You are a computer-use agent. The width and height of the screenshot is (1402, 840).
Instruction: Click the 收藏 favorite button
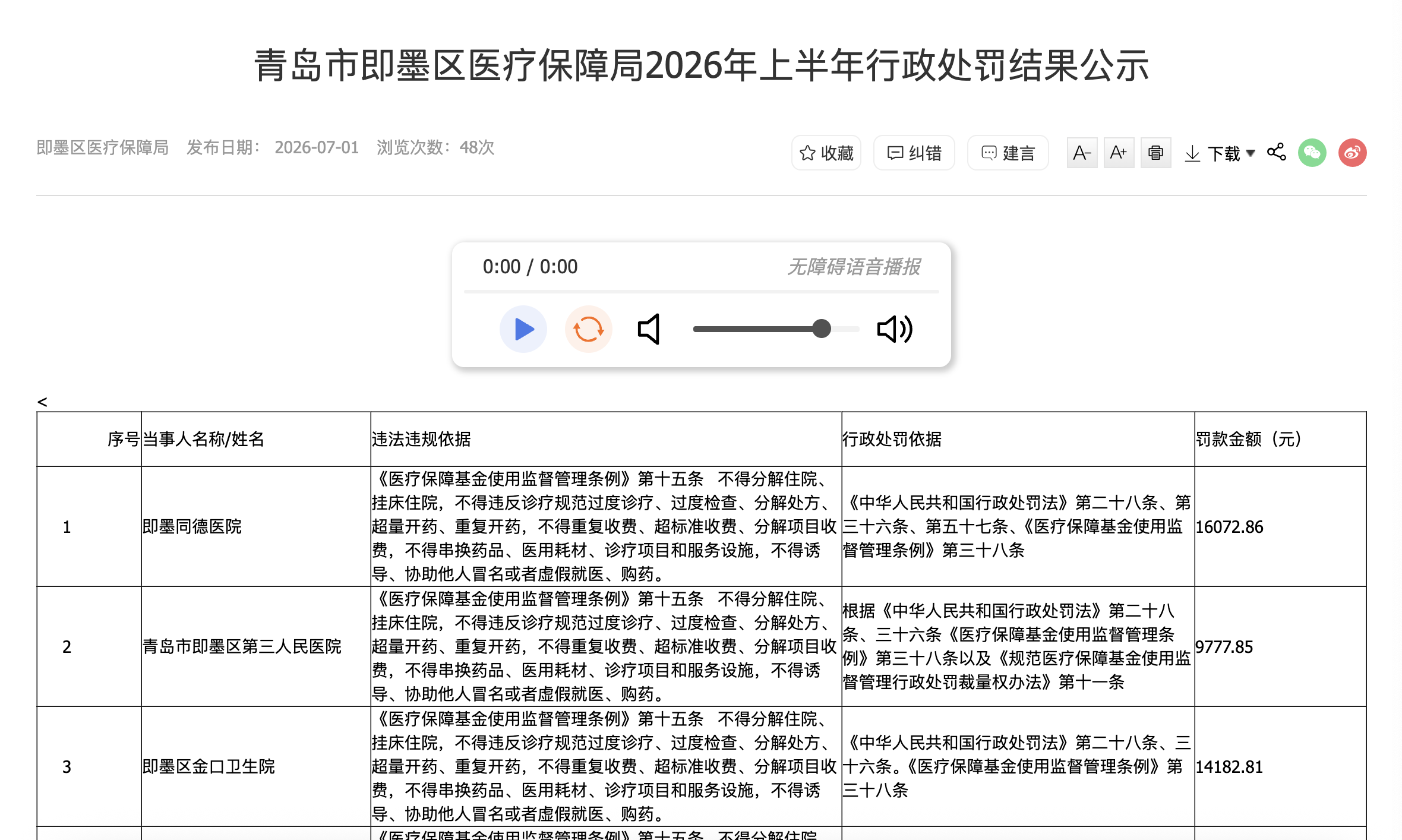click(826, 153)
